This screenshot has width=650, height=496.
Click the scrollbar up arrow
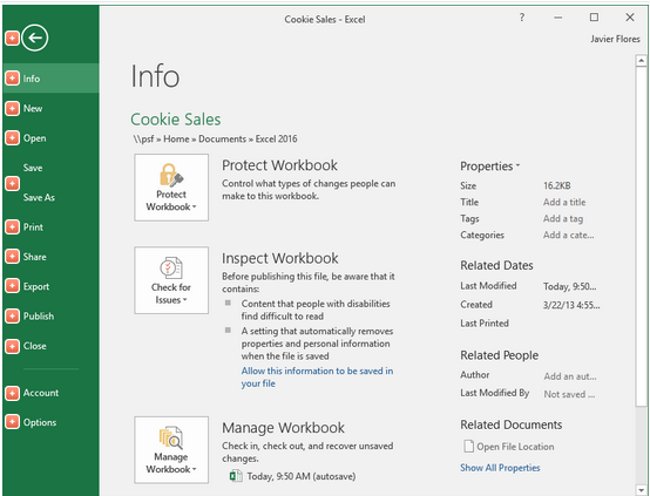(x=641, y=60)
